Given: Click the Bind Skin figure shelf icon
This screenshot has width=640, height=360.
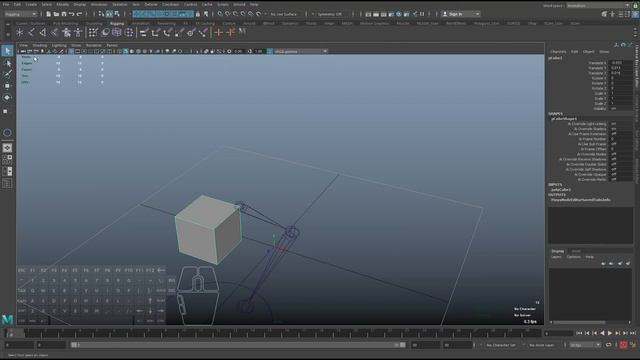Looking at the screenshot, I should (x=66, y=32).
